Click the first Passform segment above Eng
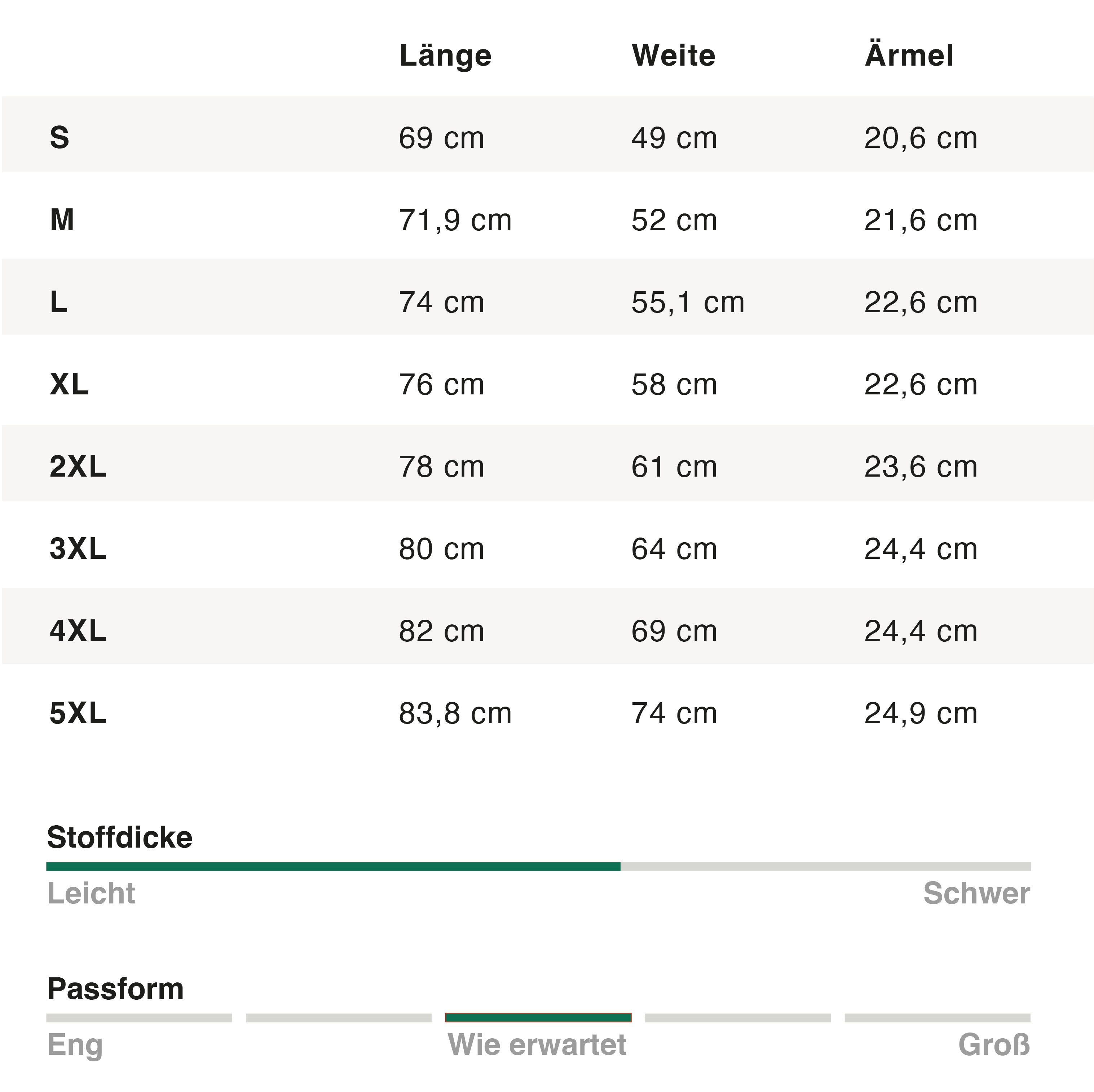Screen dimensions: 1094x1092 point(139,1017)
